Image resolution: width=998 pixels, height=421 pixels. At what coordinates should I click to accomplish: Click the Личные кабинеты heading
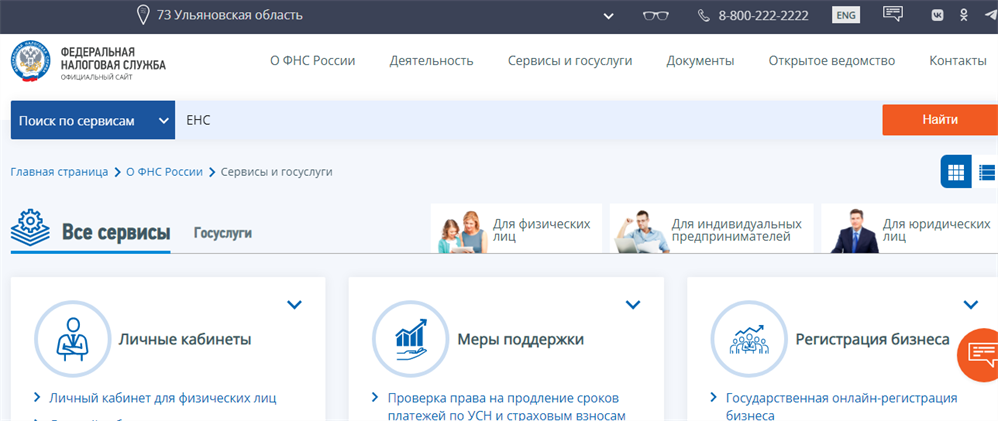pos(185,339)
